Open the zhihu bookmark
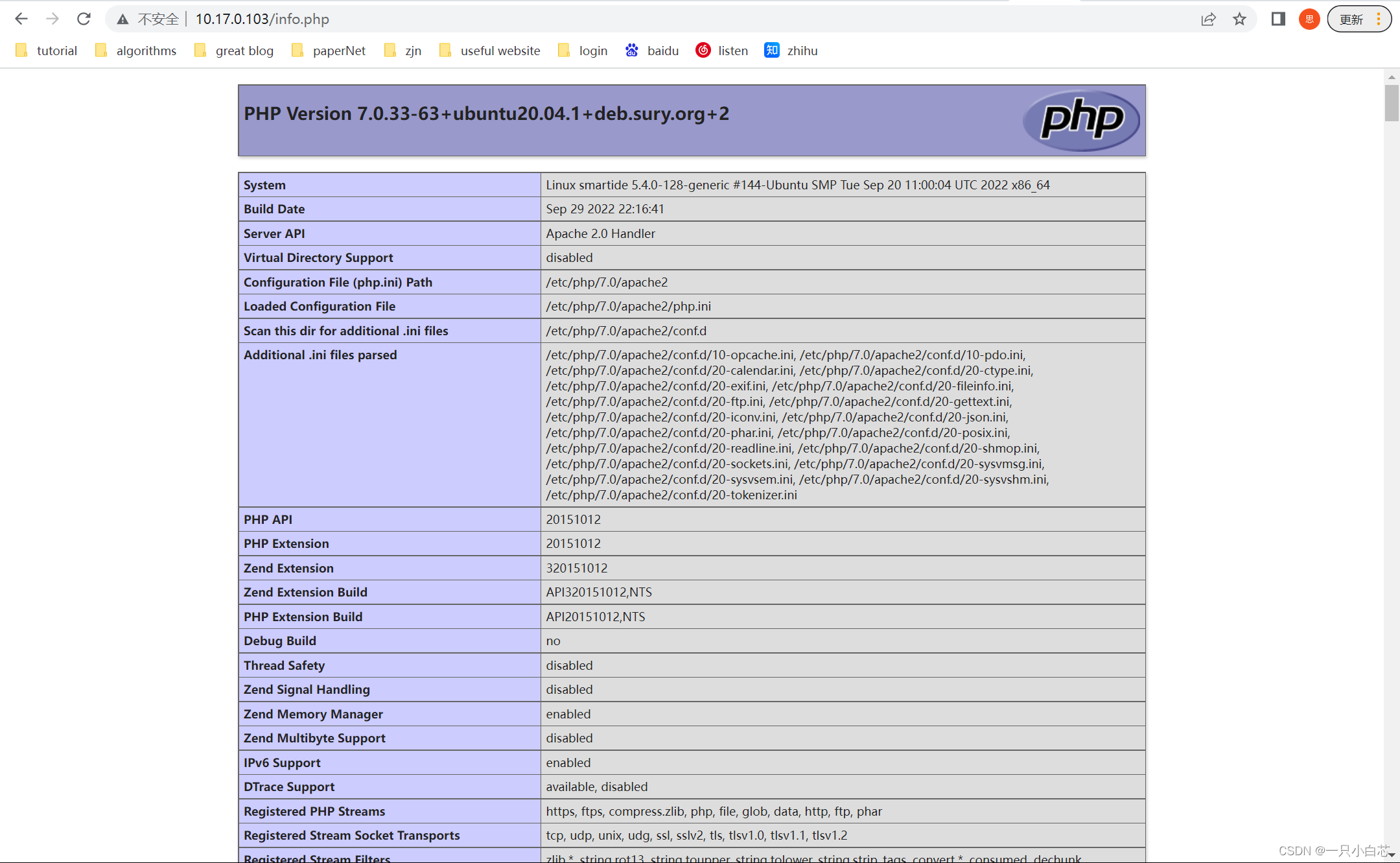The height and width of the screenshot is (863, 1400). pos(791,51)
